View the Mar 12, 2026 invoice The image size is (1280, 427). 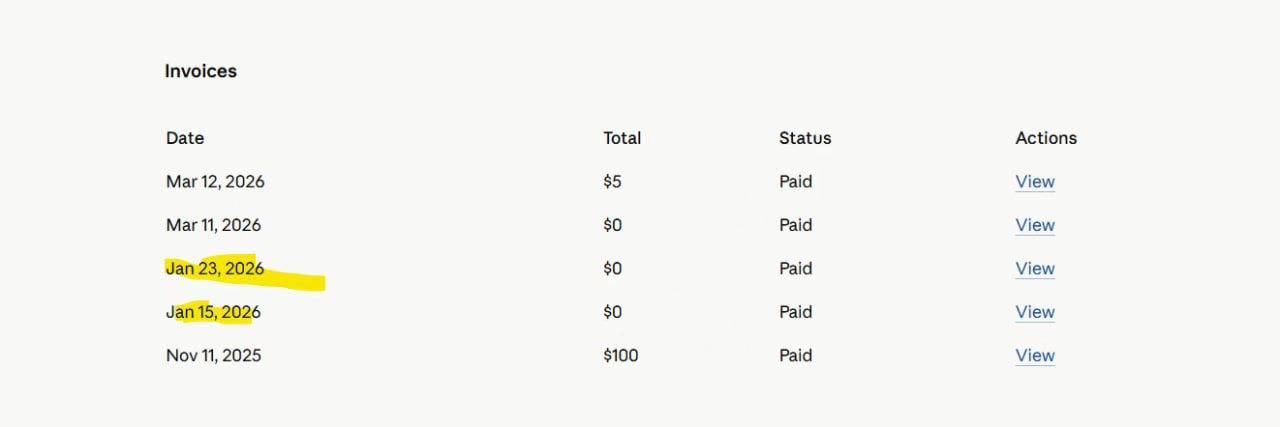pyautogui.click(x=1035, y=182)
